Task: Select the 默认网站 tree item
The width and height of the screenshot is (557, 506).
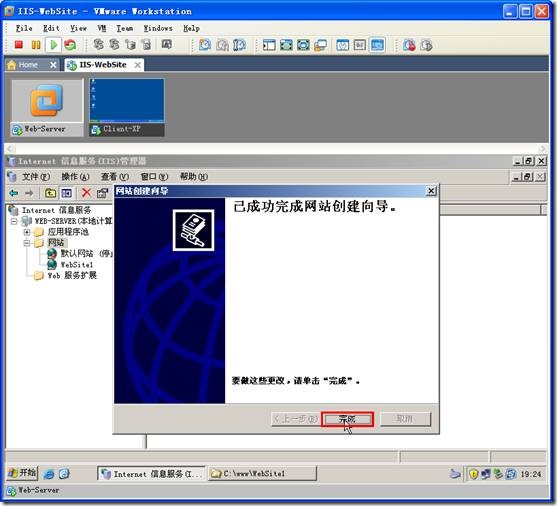Action: point(86,254)
